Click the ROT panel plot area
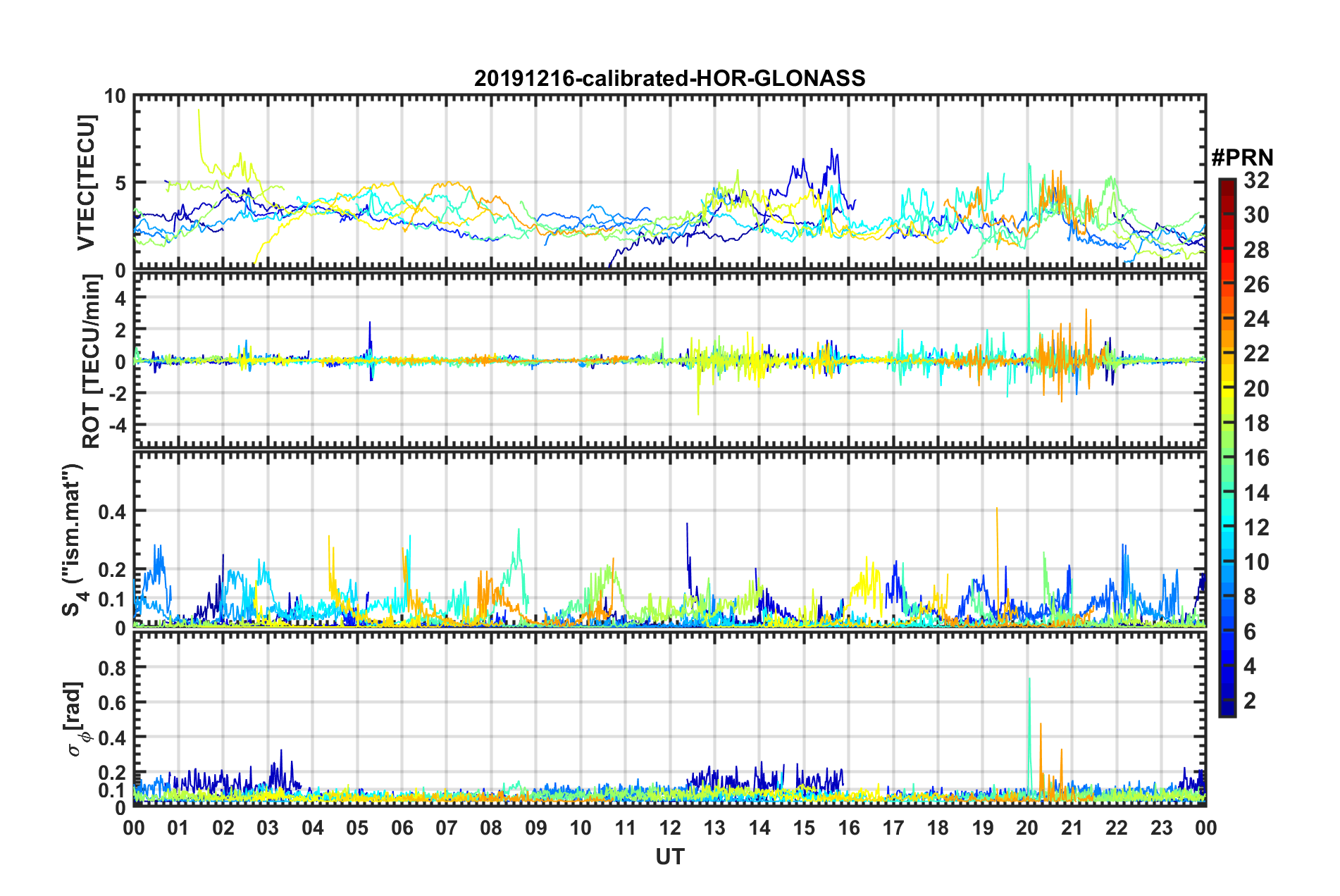 [x=670, y=361]
